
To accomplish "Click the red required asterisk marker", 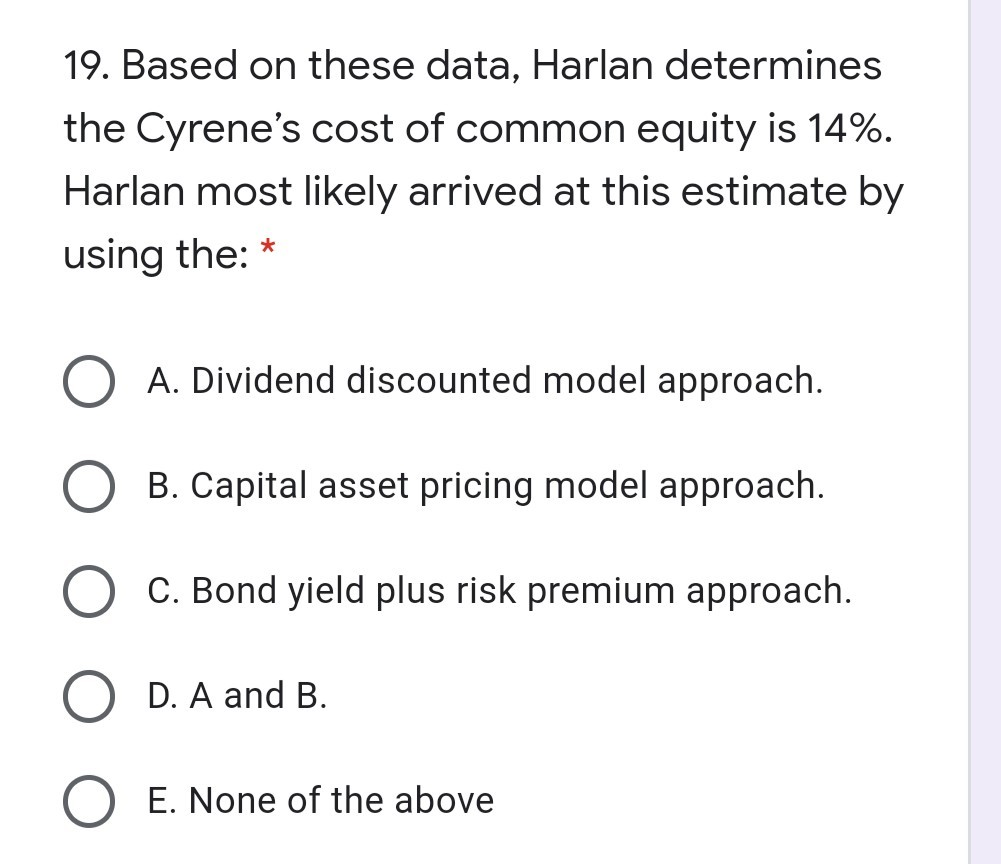I will pos(266,246).
